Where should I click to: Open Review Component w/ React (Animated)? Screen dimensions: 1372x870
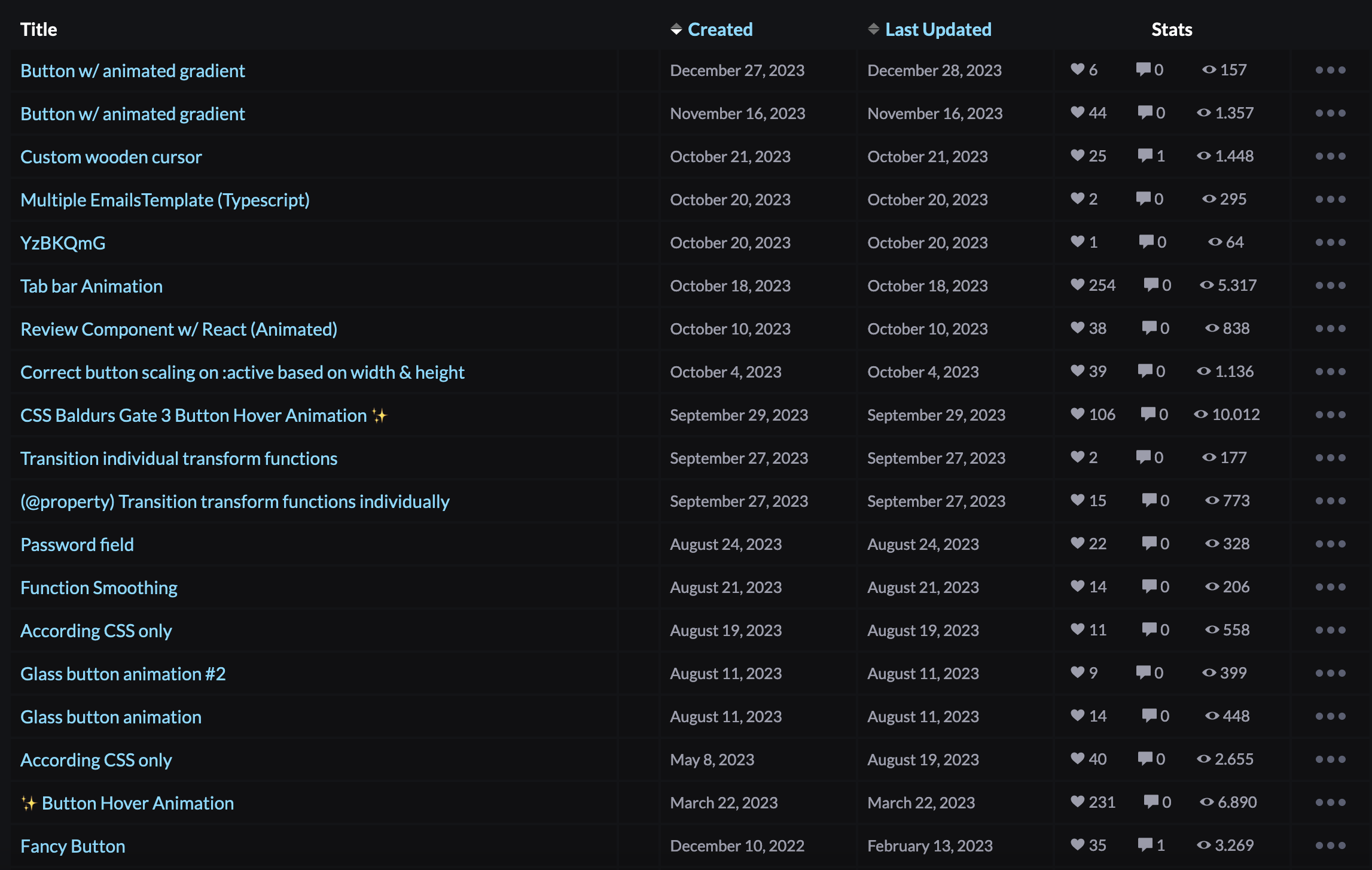(179, 329)
